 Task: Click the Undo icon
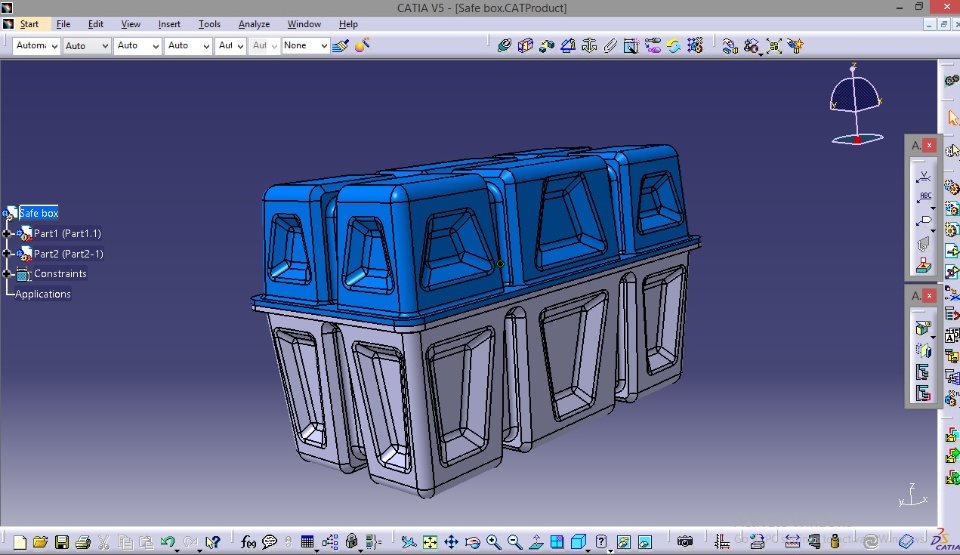pyautogui.click(x=167, y=542)
